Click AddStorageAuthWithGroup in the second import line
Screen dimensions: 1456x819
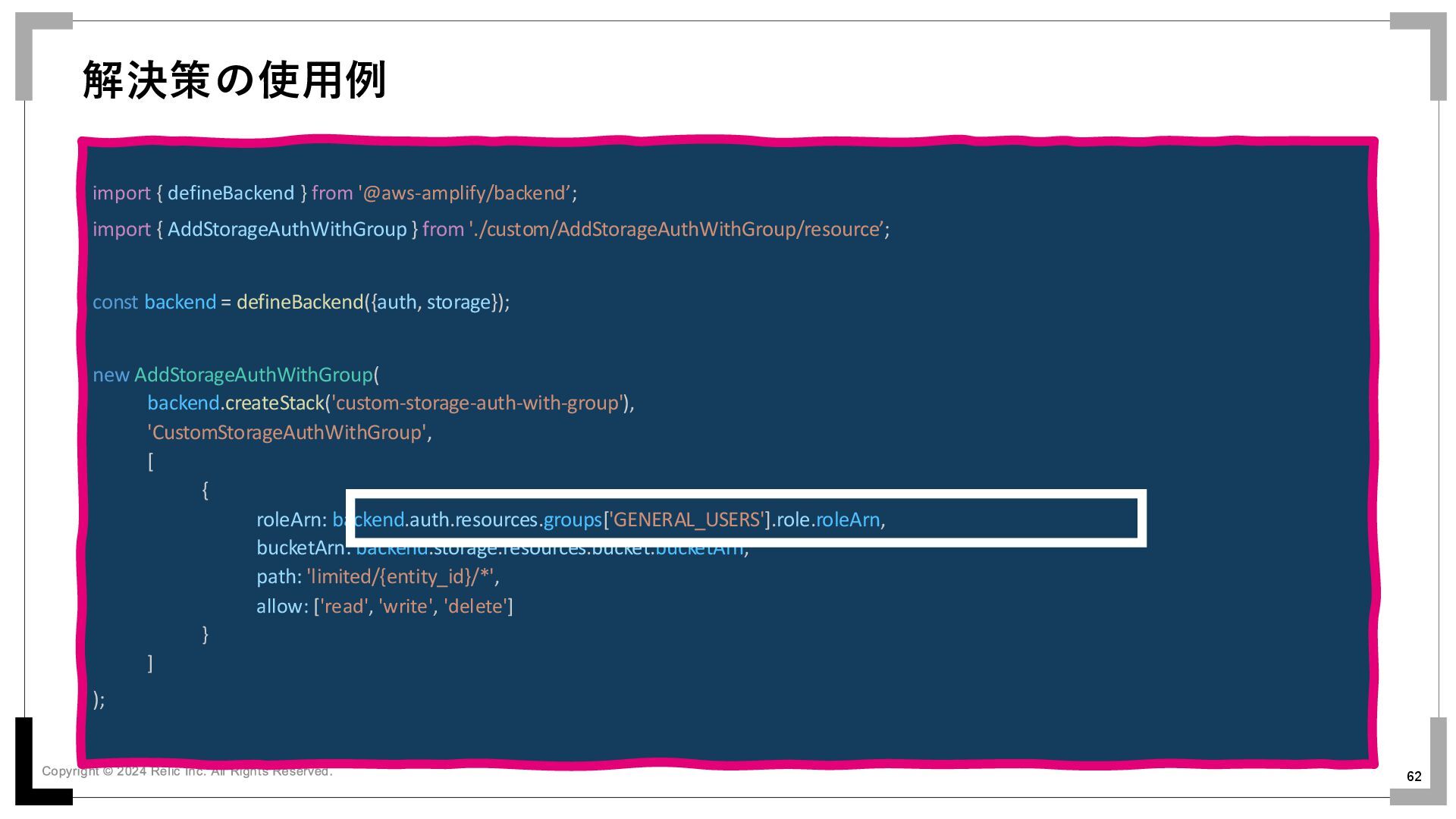coord(287,230)
